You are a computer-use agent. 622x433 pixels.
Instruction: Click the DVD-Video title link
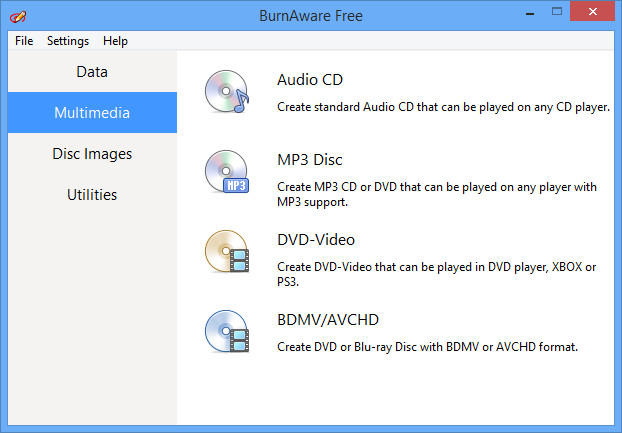coord(316,240)
